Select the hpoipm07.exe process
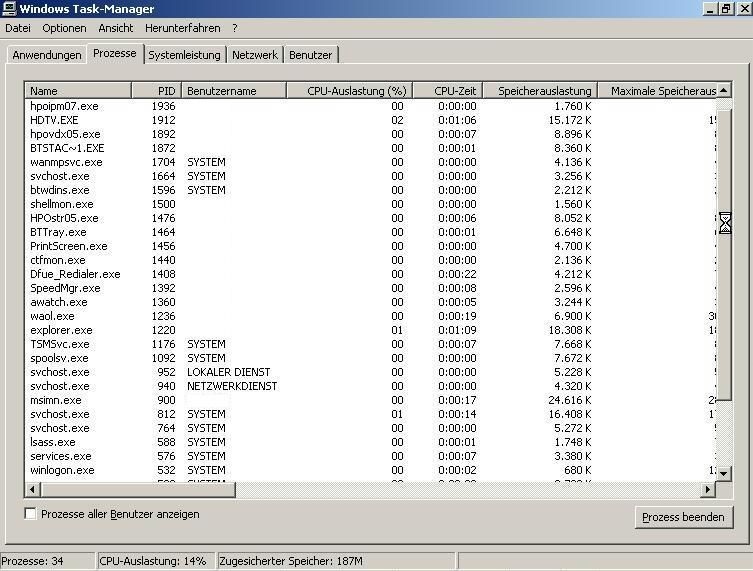753x571 pixels. [371, 106]
